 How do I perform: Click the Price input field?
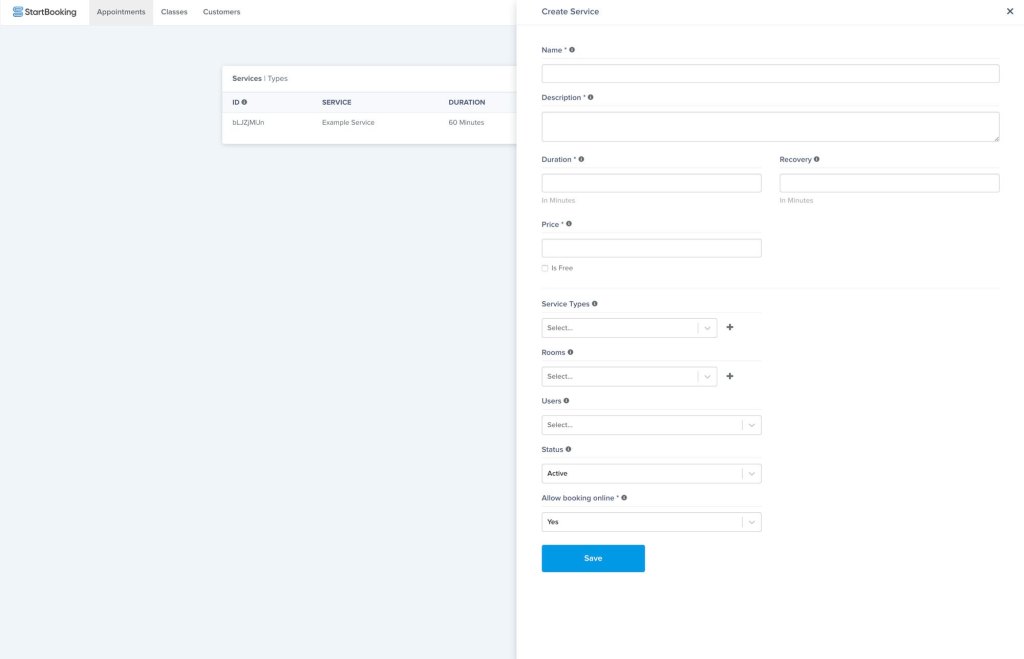pyautogui.click(x=651, y=248)
